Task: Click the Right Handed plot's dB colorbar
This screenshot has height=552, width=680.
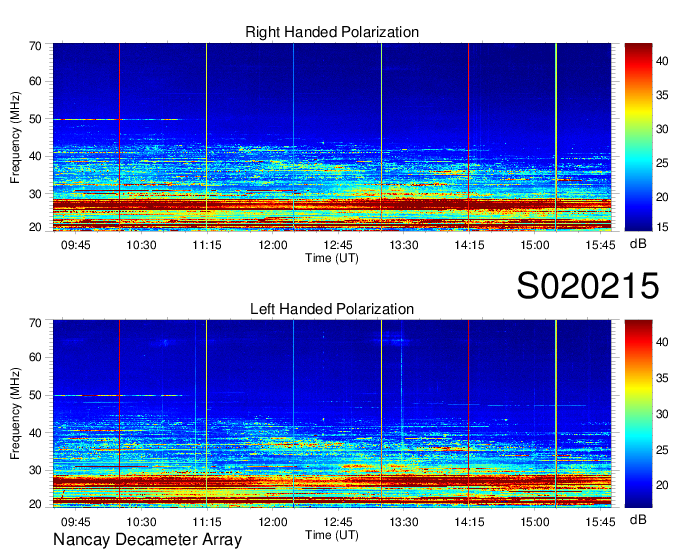Action: coord(638,137)
